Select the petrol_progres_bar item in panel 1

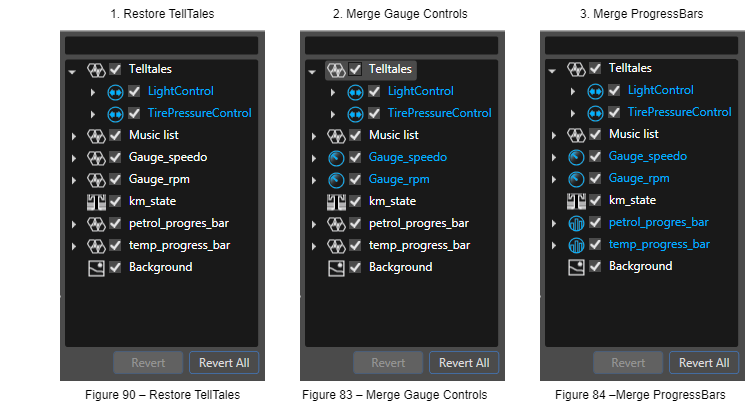pos(178,223)
